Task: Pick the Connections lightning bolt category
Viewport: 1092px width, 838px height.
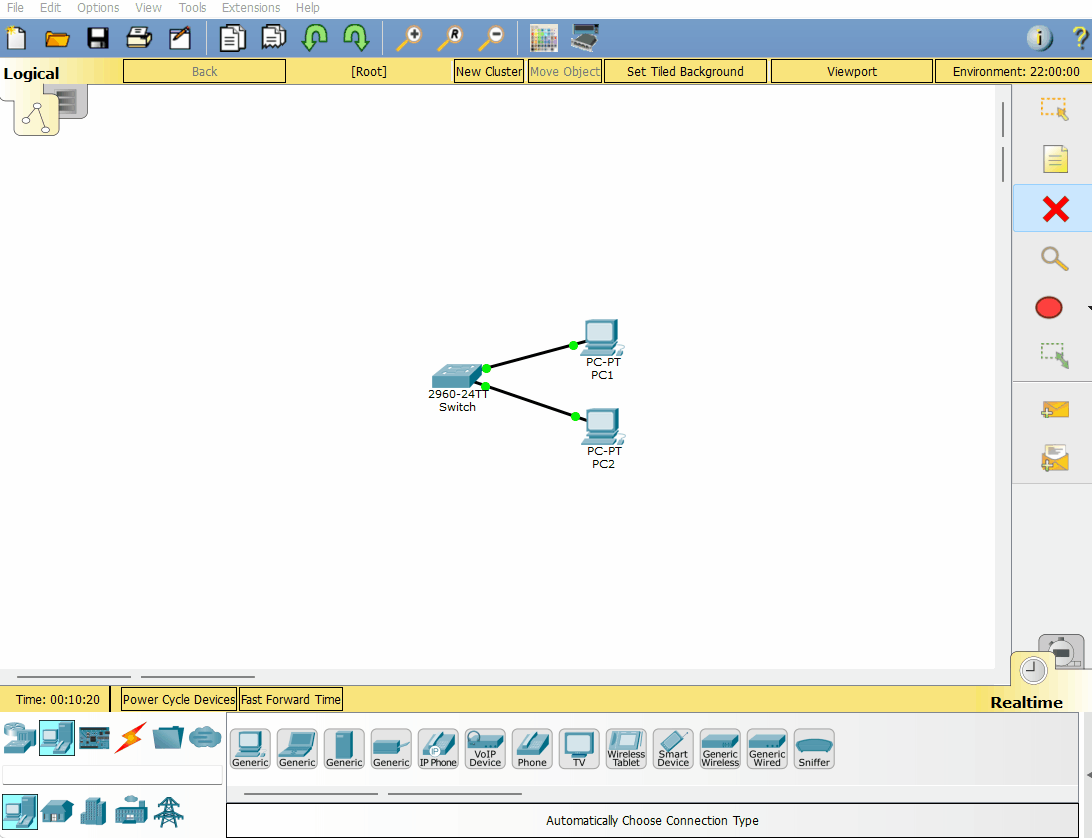Action: (x=131, y=738)
